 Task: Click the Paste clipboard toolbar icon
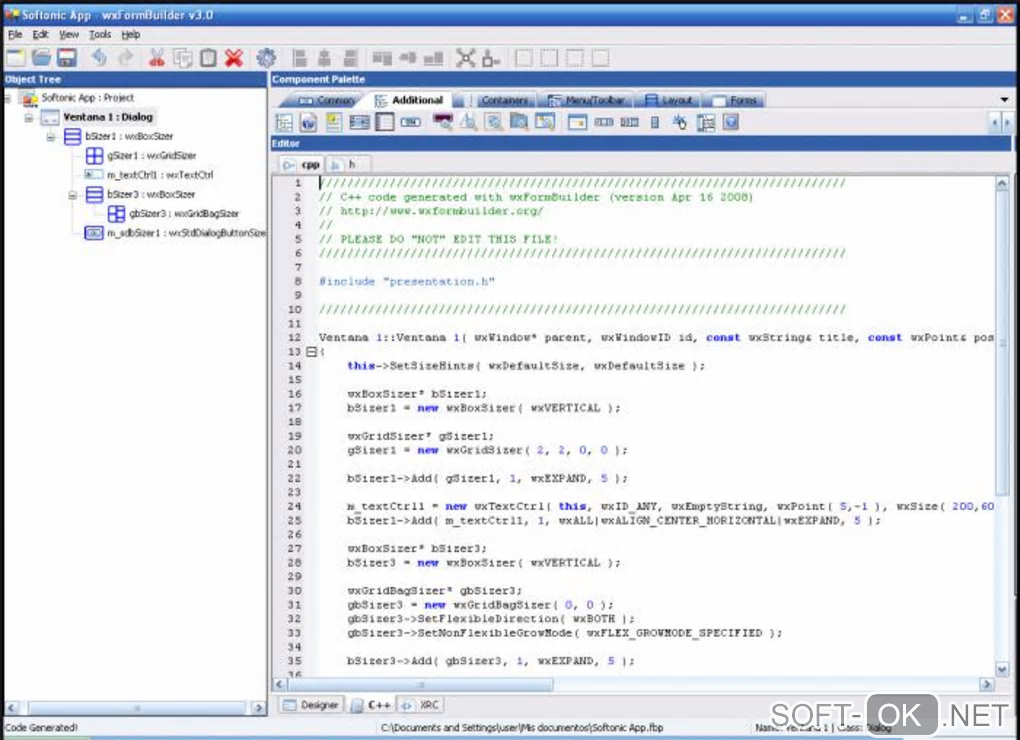[208, 58]
